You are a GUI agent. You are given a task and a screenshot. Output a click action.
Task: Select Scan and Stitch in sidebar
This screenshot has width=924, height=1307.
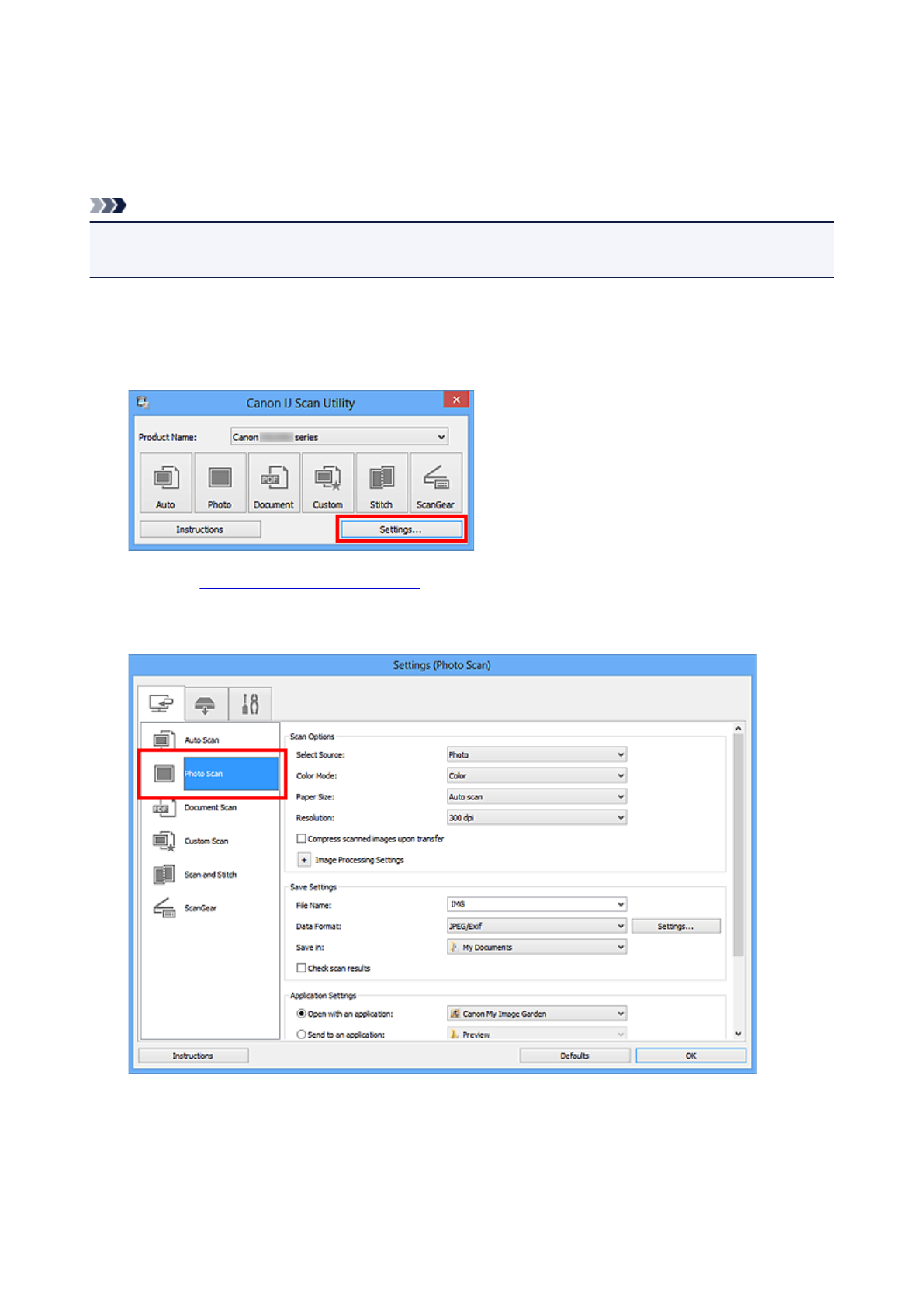click(209, 875)
